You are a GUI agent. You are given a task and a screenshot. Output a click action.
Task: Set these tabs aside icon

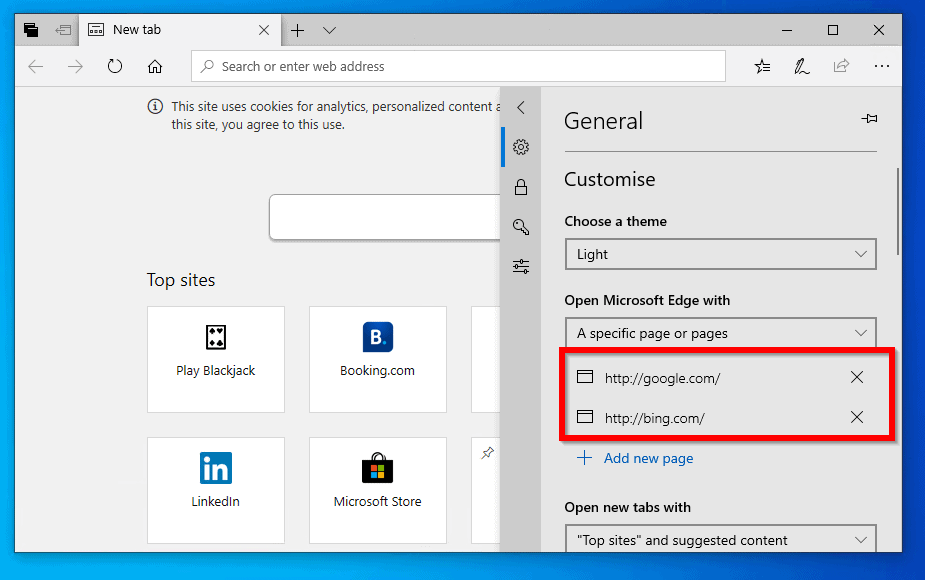tap(63, 30)
